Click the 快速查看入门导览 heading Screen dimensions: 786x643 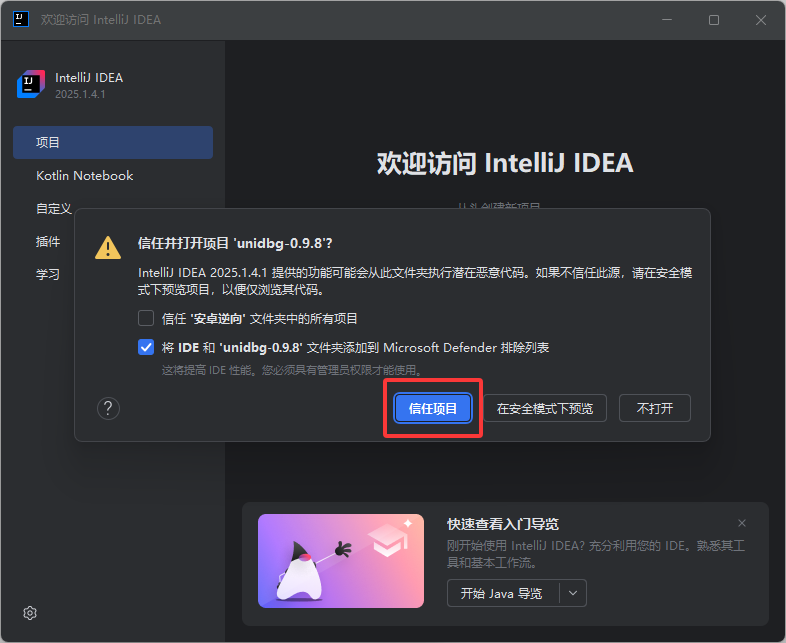point(503,524)
